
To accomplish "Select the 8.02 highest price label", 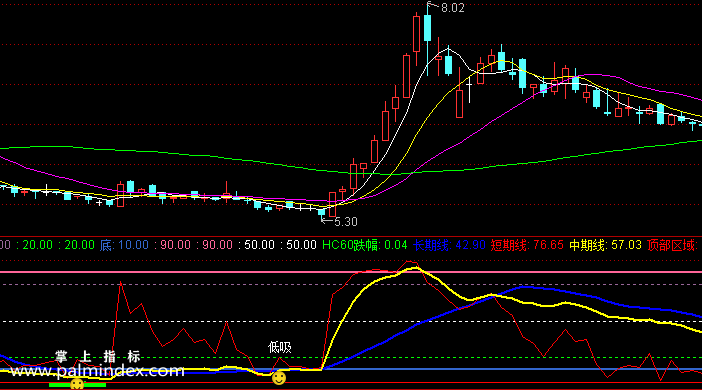I will [x=453, y=8].
